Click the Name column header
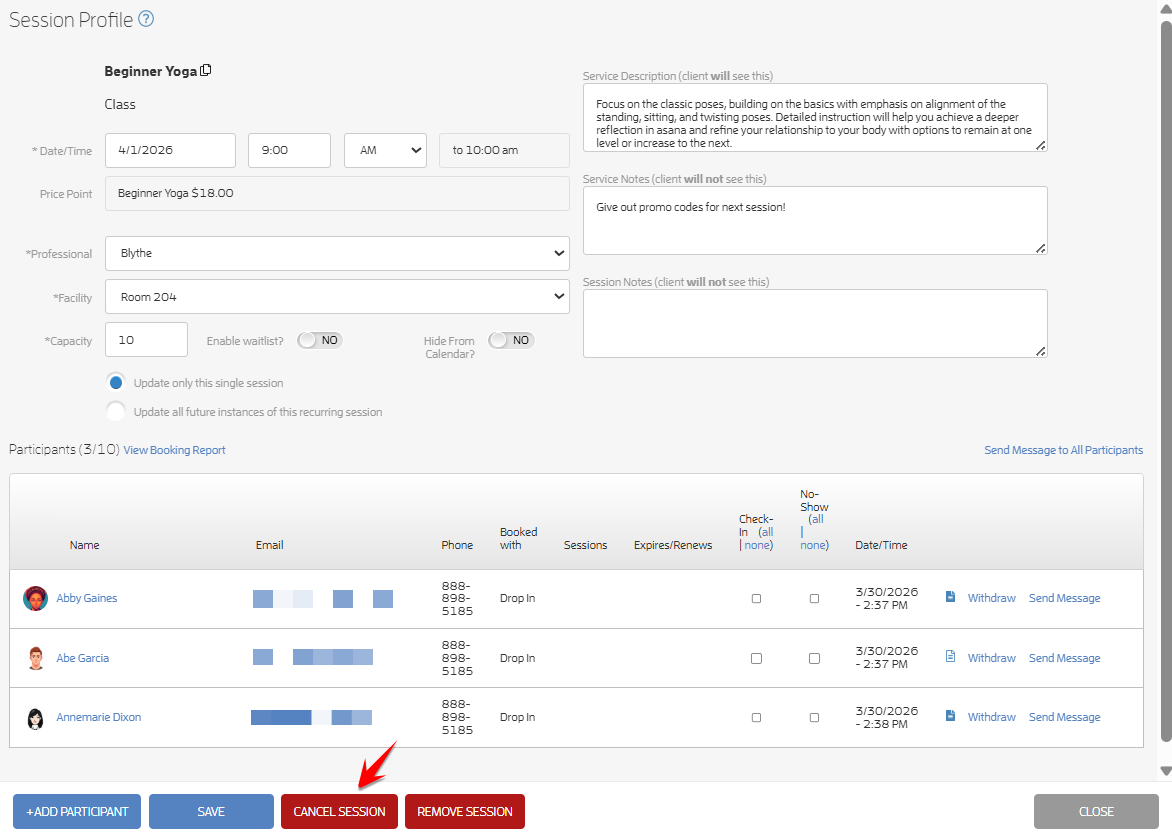The width and height of the screenshot is (1172, 840). click(x=84, y=546)
